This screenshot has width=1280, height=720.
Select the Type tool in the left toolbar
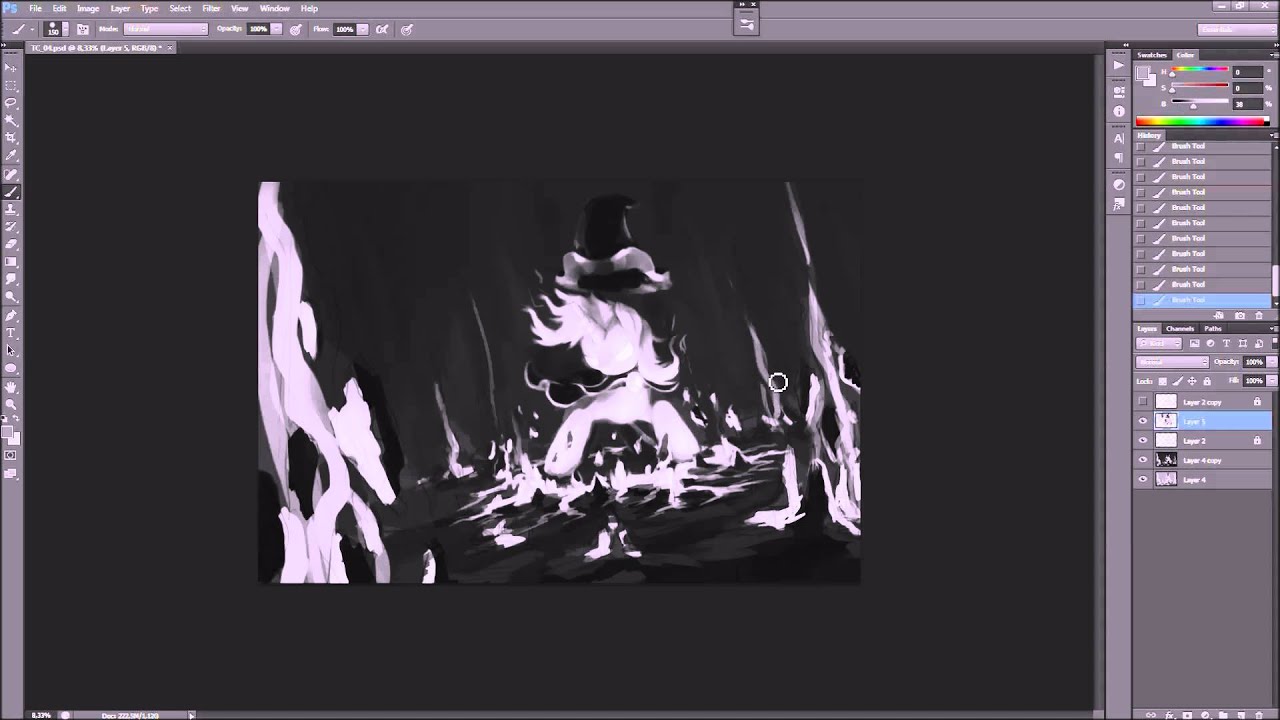point(11,333)
